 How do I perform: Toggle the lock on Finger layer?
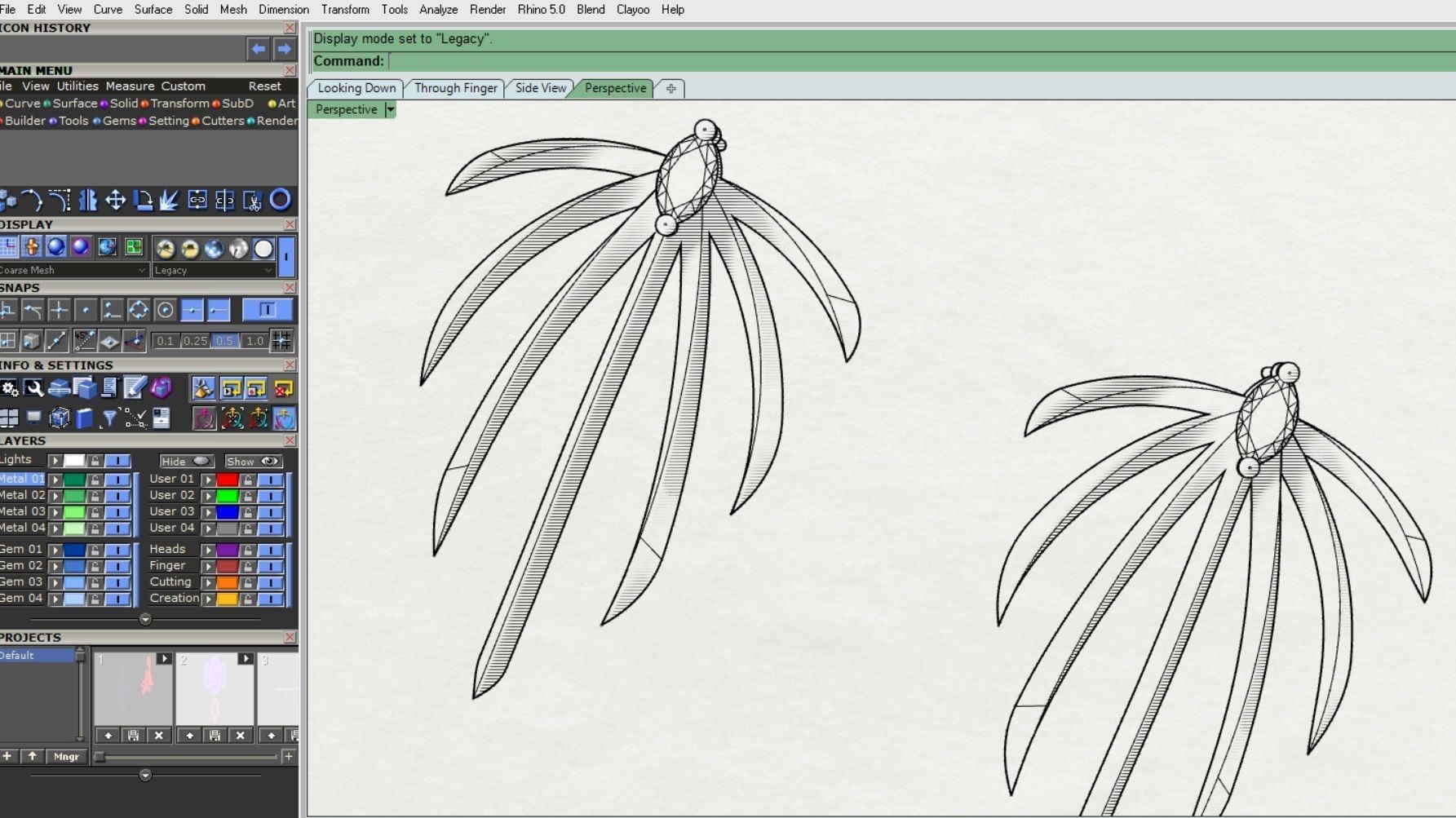pos(247,565)
